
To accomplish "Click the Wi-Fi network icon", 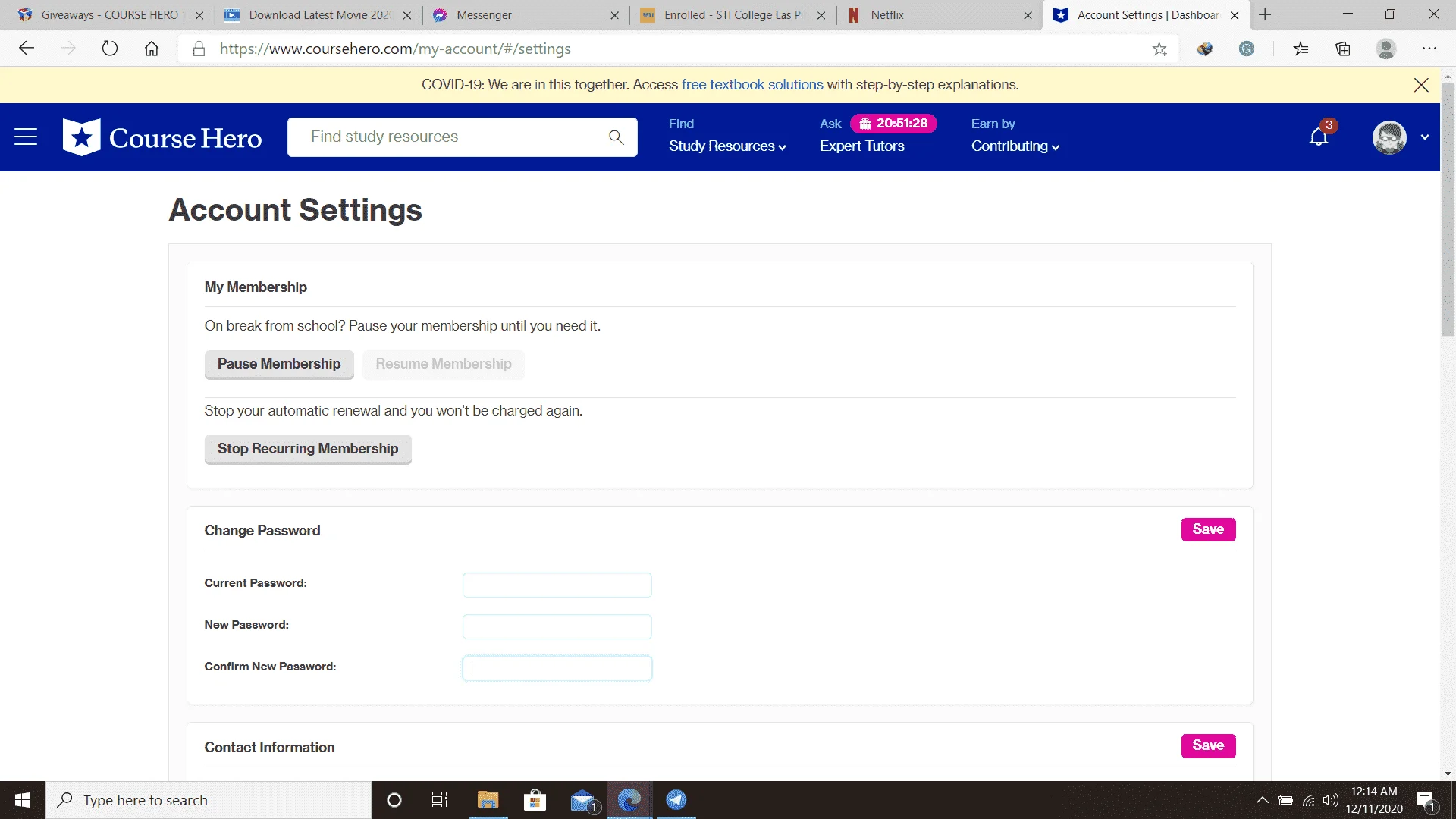I will 1309,800.
